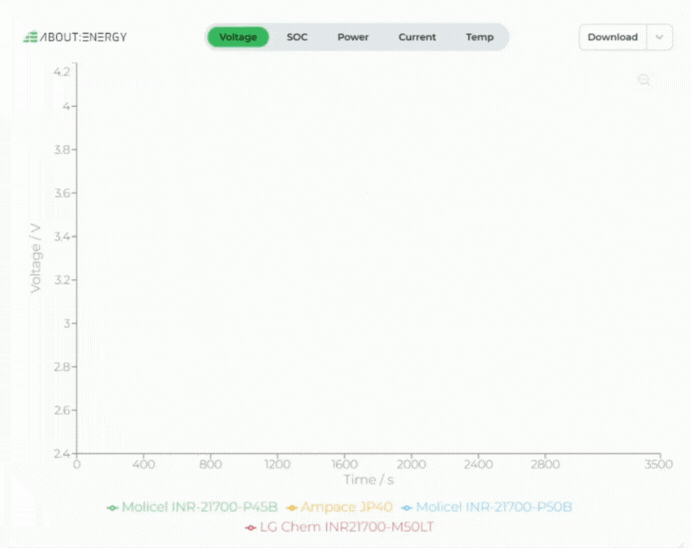Toggle LG Chem INR21700-M50LT legend series

[x=339, y=527]
